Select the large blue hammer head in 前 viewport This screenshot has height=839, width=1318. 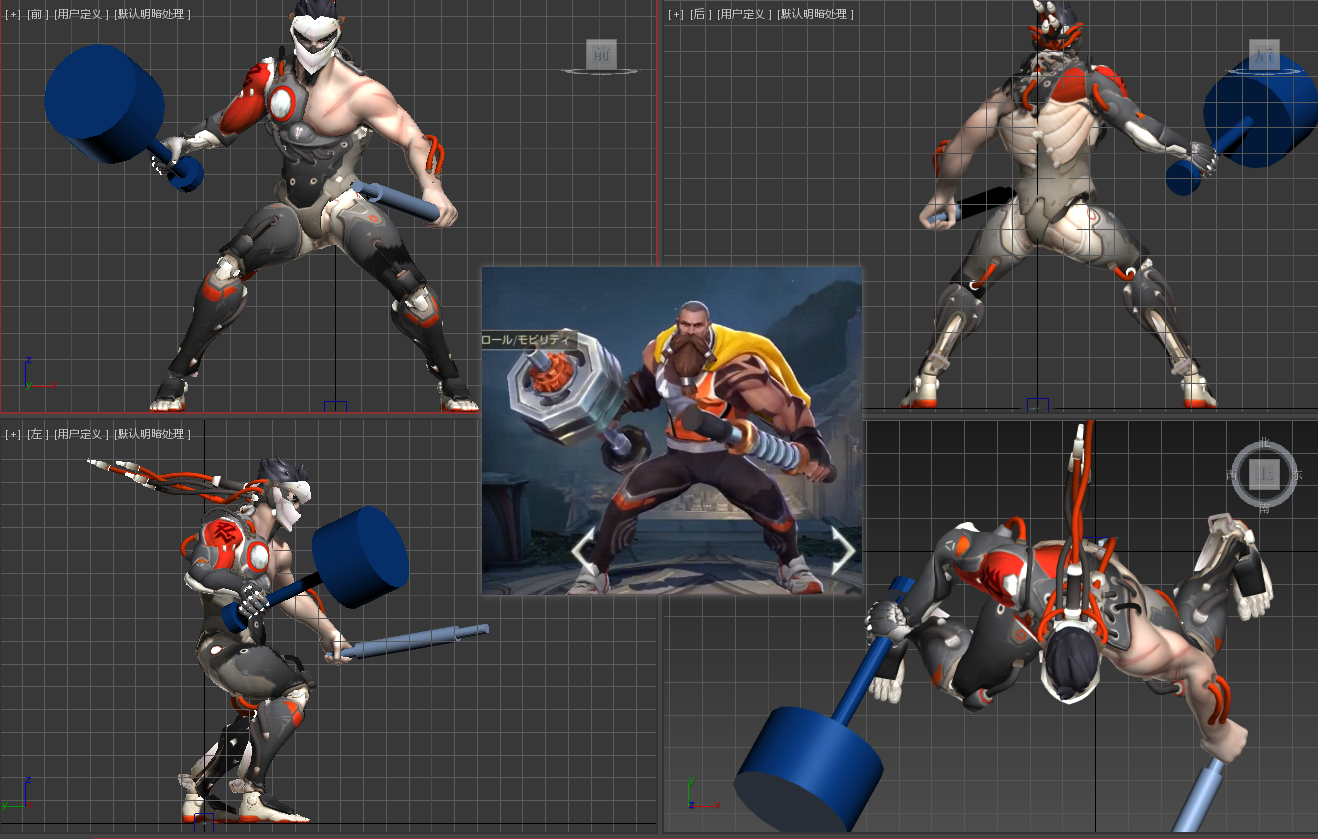[x=104, y=103]
